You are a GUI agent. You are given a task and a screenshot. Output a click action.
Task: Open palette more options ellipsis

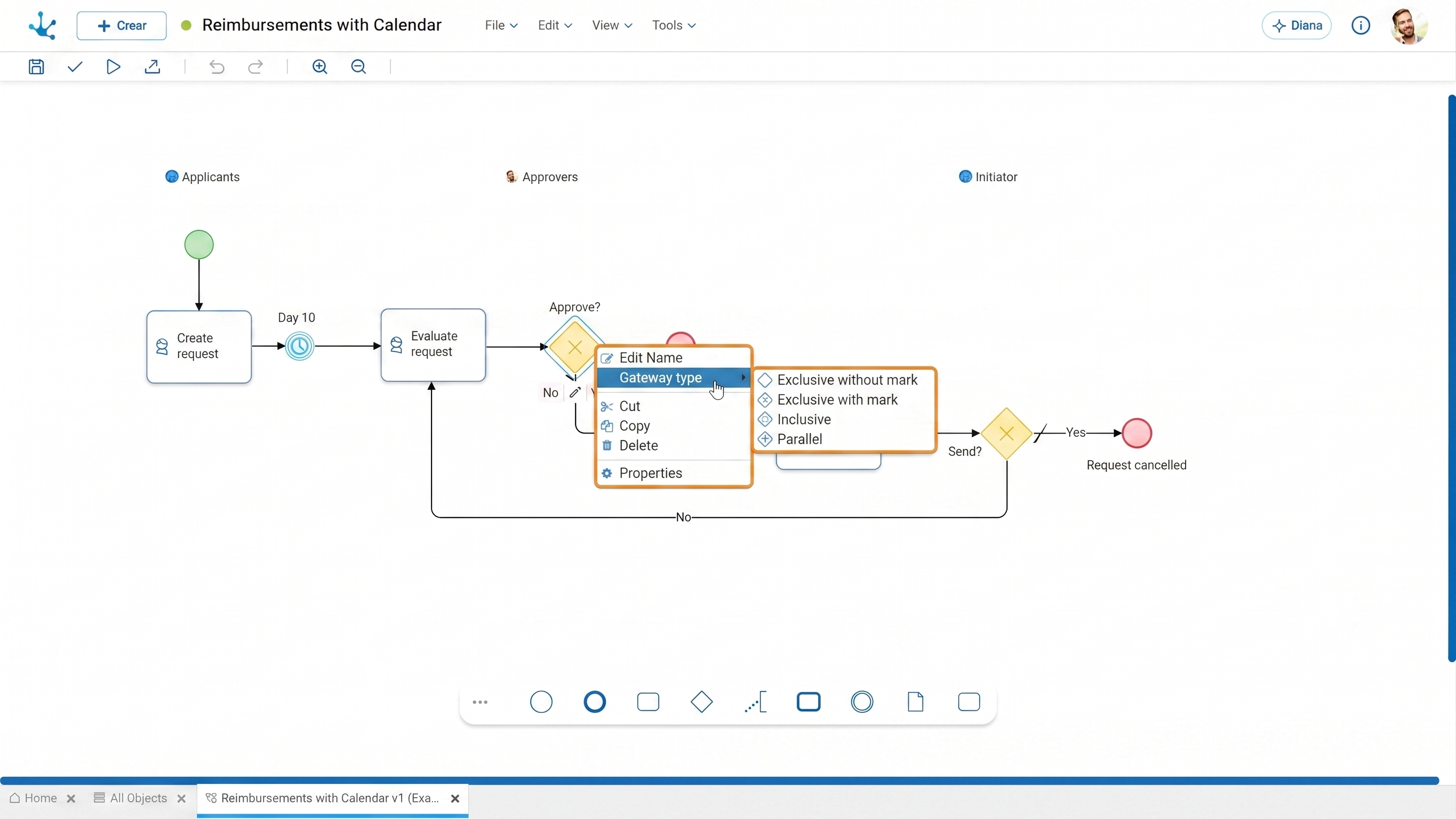(x=480, y=702)
